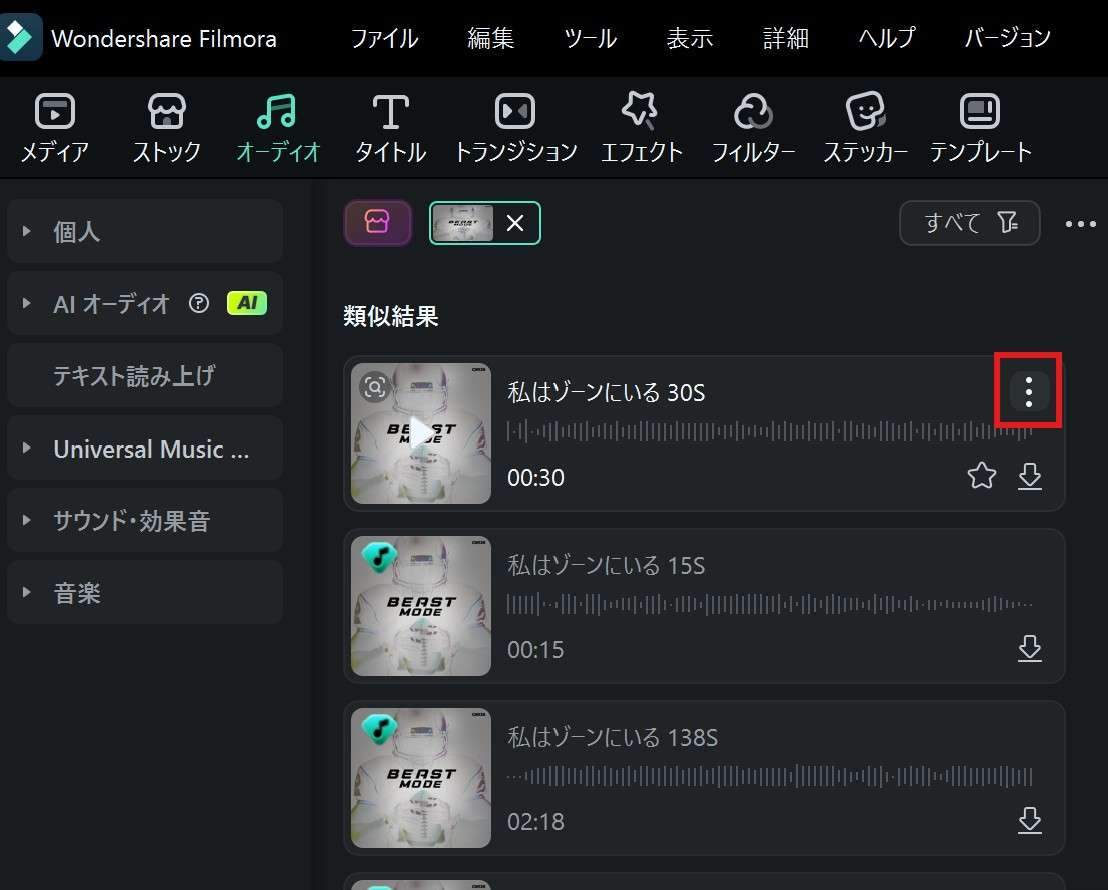The height and width of the screenshot is (890, 1108).
Task: Download the 私はゾーンにいる 15S track
Action: click(x=1030, y=648)
